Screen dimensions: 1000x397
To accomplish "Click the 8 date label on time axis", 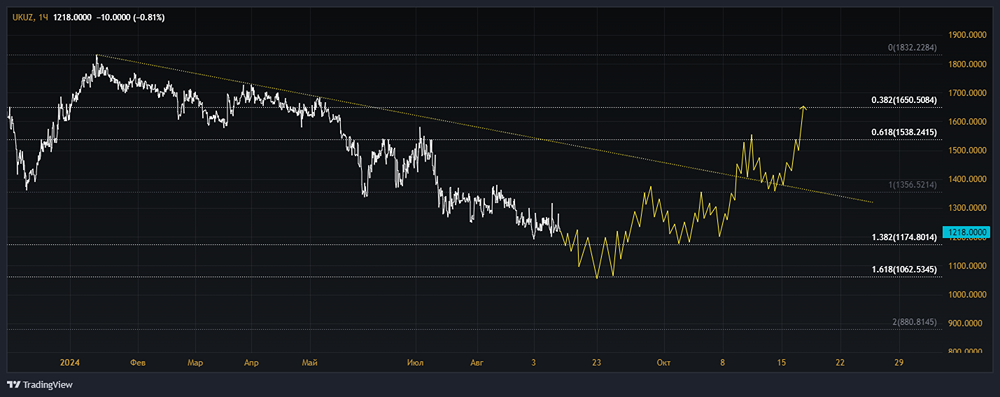I will 723,363.
